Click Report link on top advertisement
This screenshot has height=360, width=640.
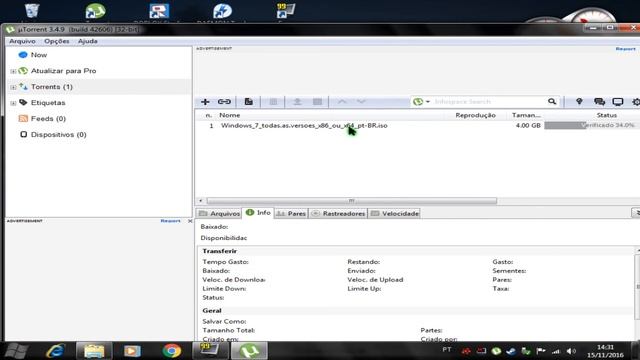tap(625, 49)
